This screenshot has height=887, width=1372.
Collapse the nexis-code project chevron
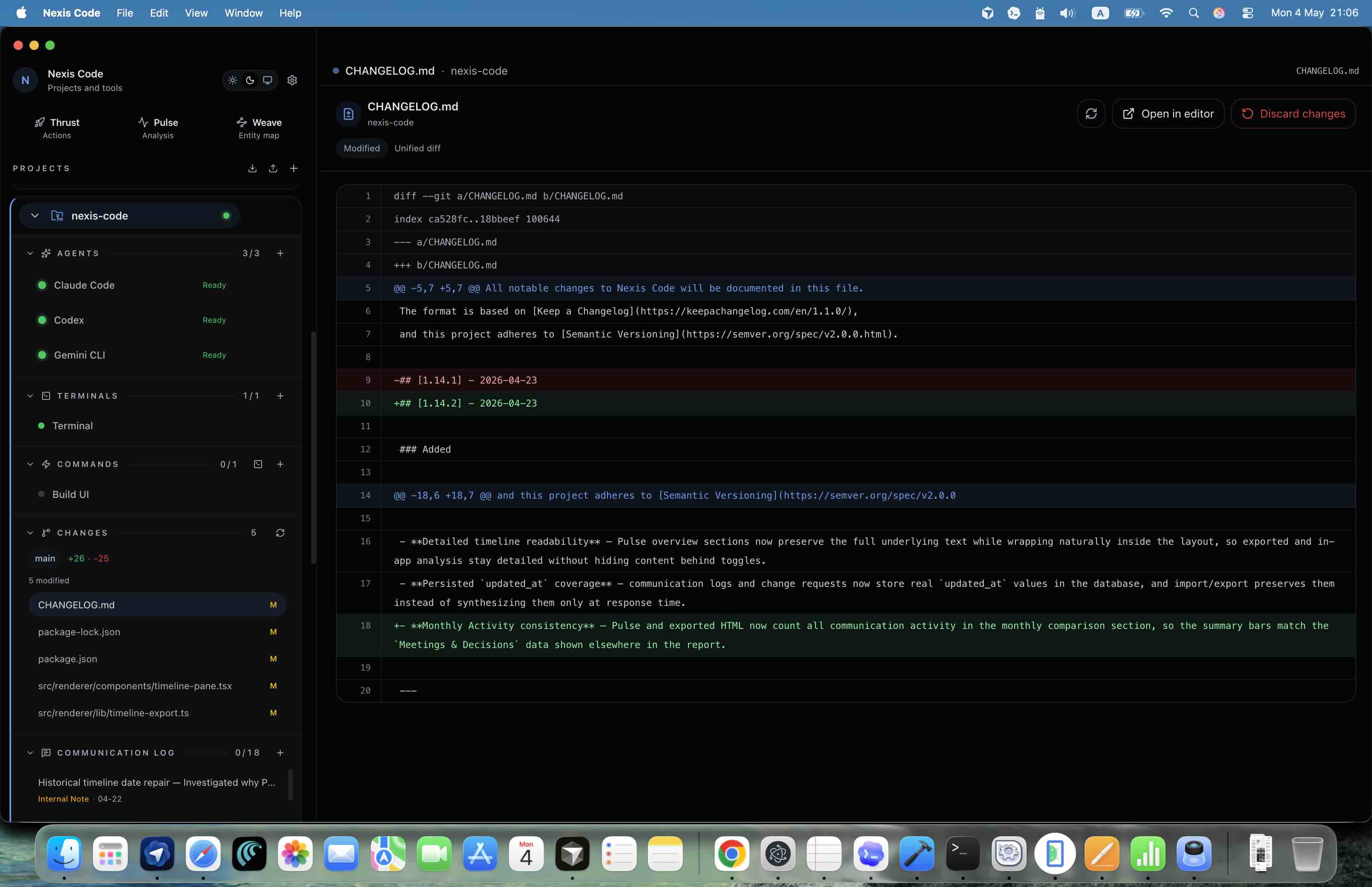(x=35, y=216)
